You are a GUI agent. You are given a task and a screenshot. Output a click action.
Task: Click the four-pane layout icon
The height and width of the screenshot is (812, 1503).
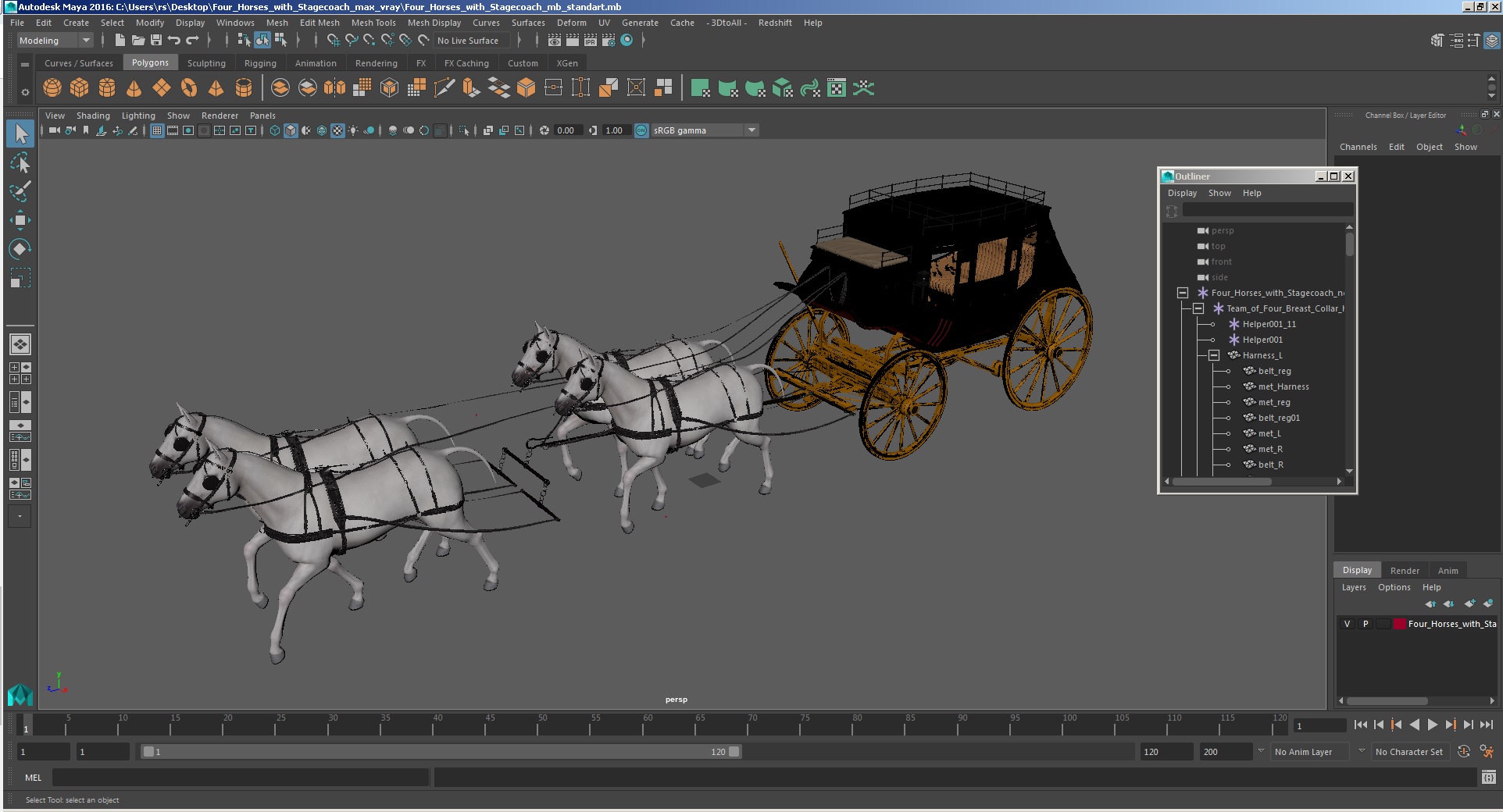[x=20, y=373]
